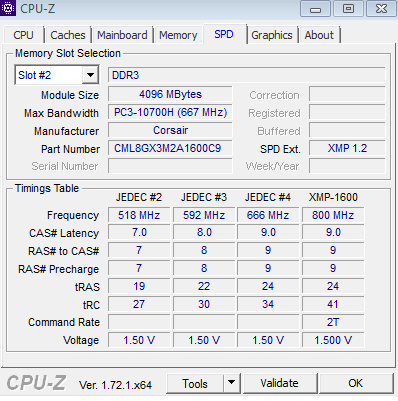Select the 666 MHz frequency cell
The image size is (398, 401).
[268, 215]
